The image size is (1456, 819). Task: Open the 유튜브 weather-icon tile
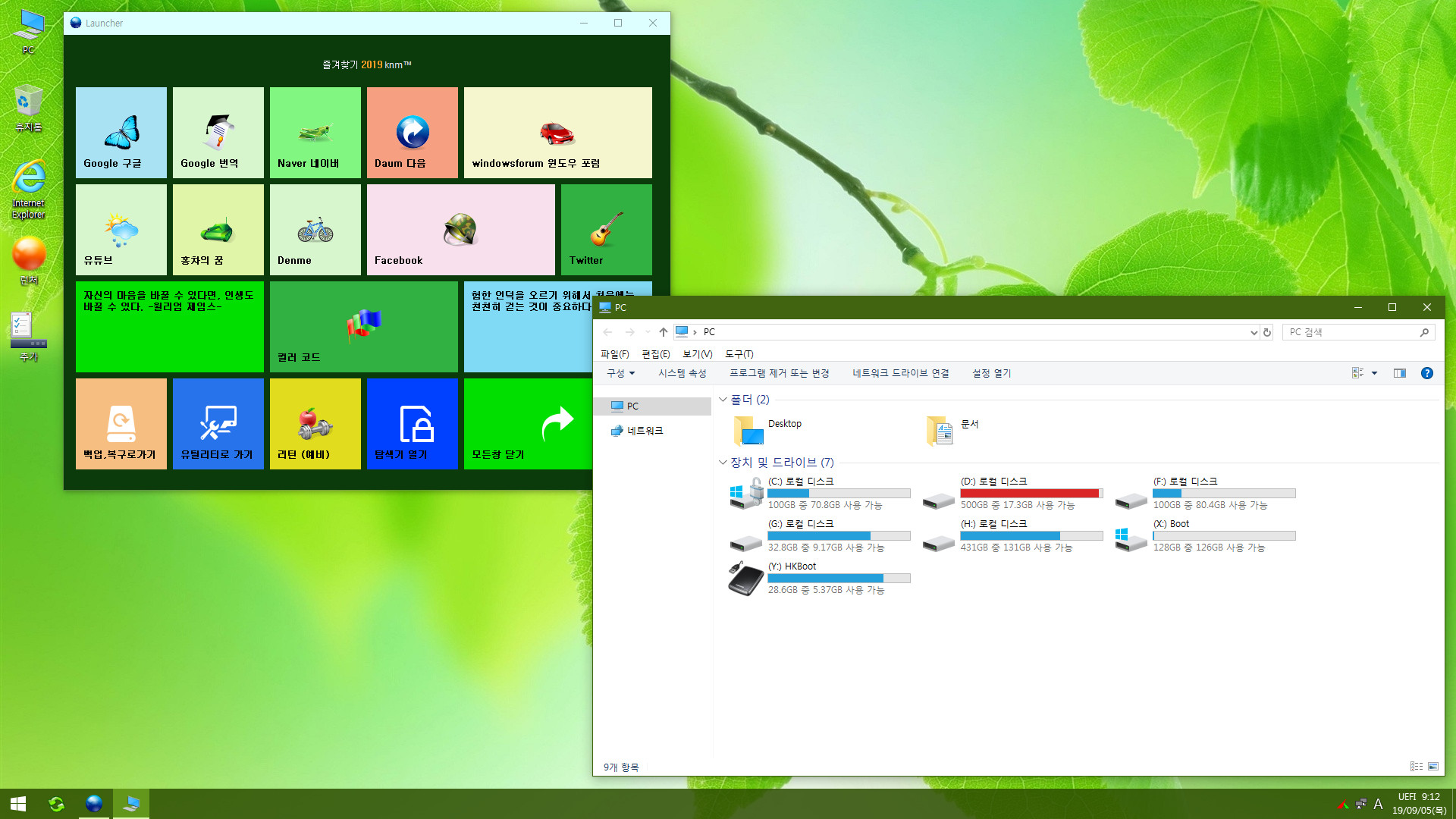pyautogui.click(x=121, y=230)
